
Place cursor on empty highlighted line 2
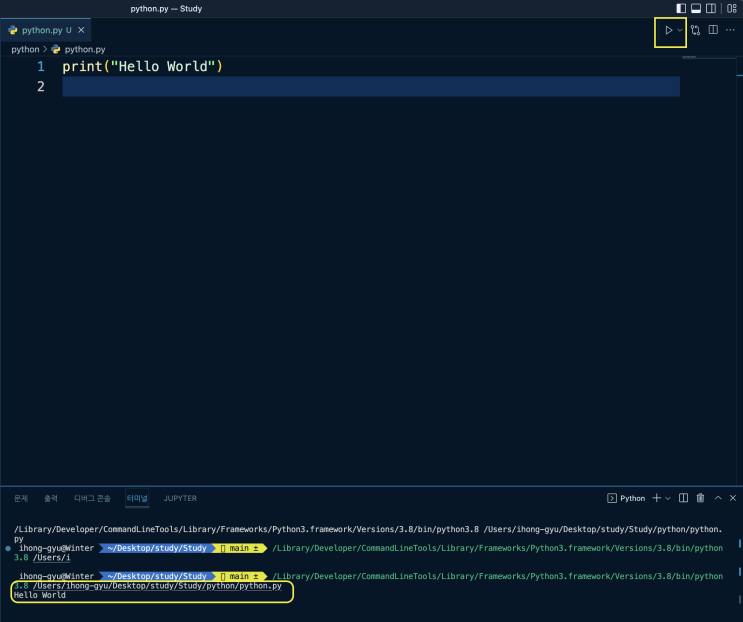point(371,86)
